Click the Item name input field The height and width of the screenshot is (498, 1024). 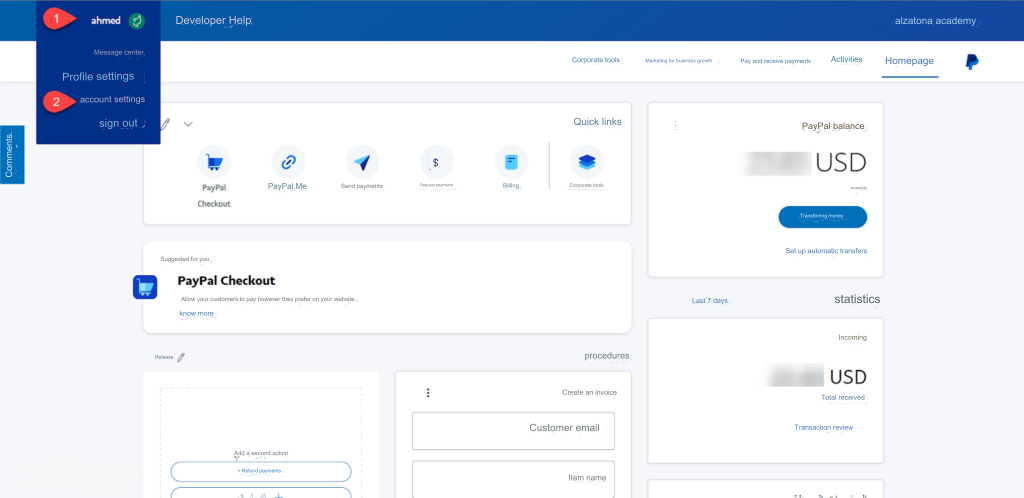(513, 479)
